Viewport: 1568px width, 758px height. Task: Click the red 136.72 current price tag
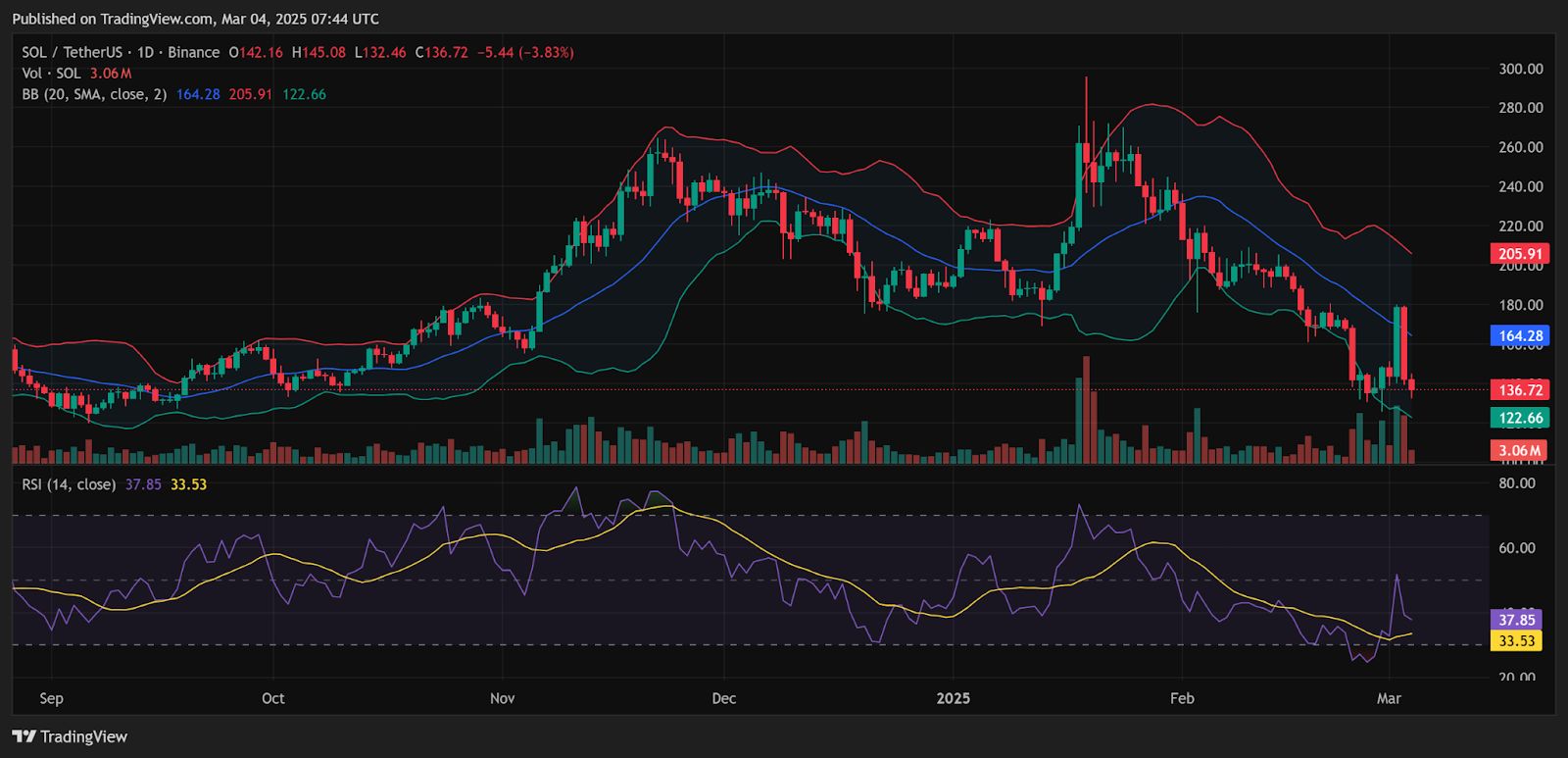tap(1520, 389)
